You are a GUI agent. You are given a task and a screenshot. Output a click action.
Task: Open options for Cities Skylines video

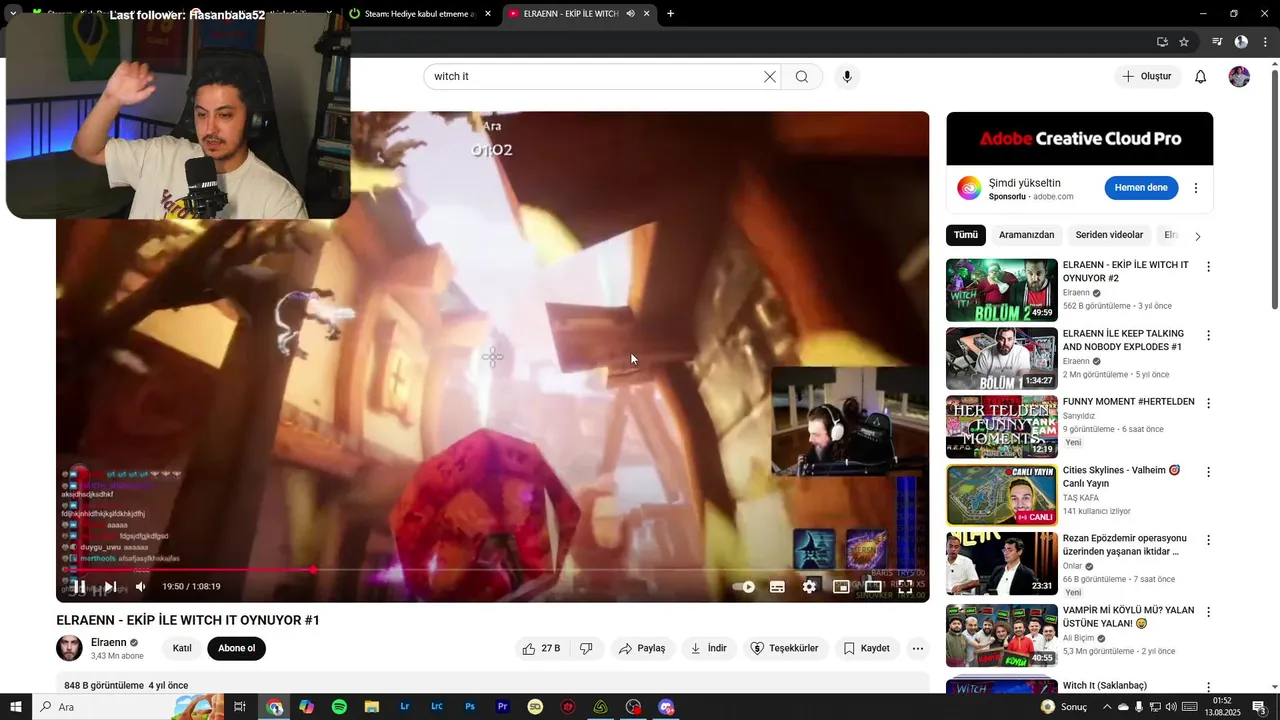coord(1208,472)
